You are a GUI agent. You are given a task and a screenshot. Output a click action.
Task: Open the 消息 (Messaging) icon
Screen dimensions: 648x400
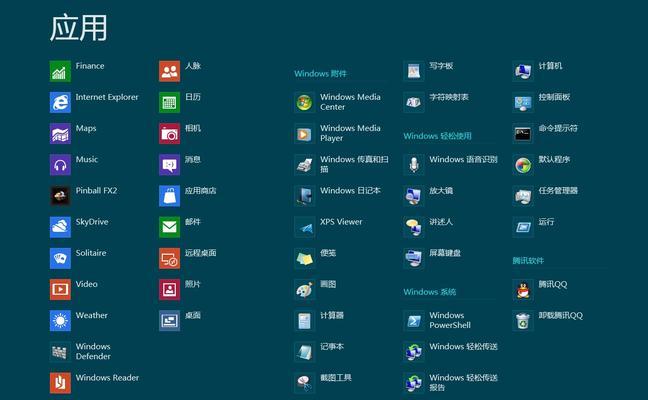(169, 164)
